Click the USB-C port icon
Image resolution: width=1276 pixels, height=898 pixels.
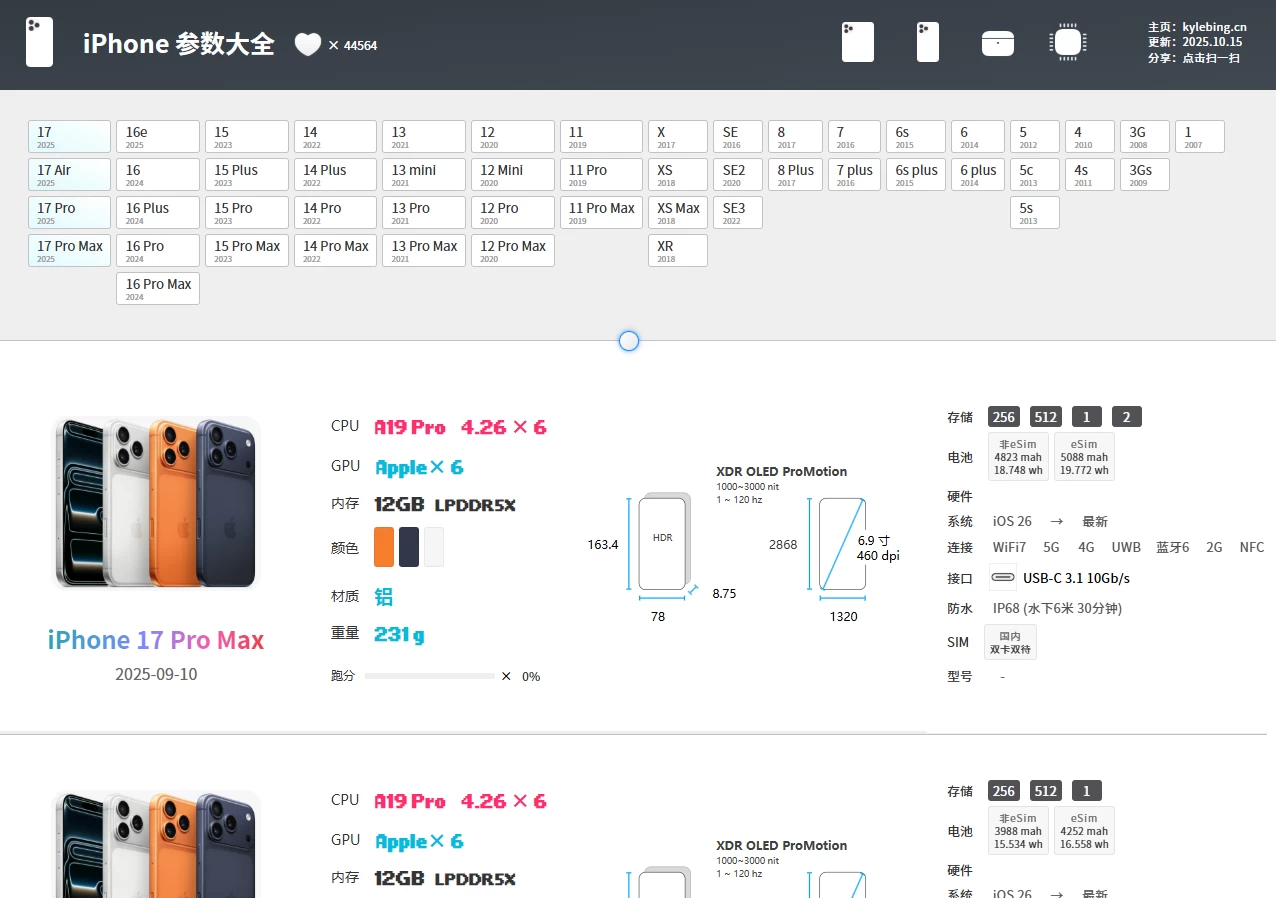[x=1002, y=578]
